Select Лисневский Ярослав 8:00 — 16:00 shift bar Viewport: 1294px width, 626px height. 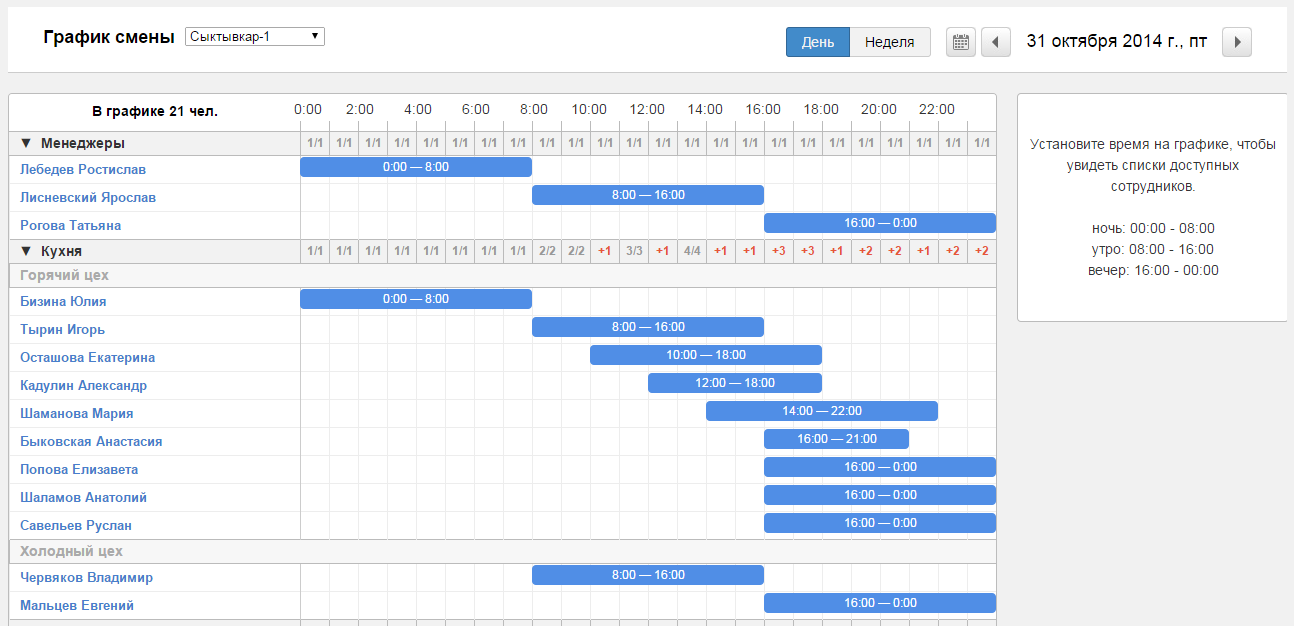coord(648,195)
